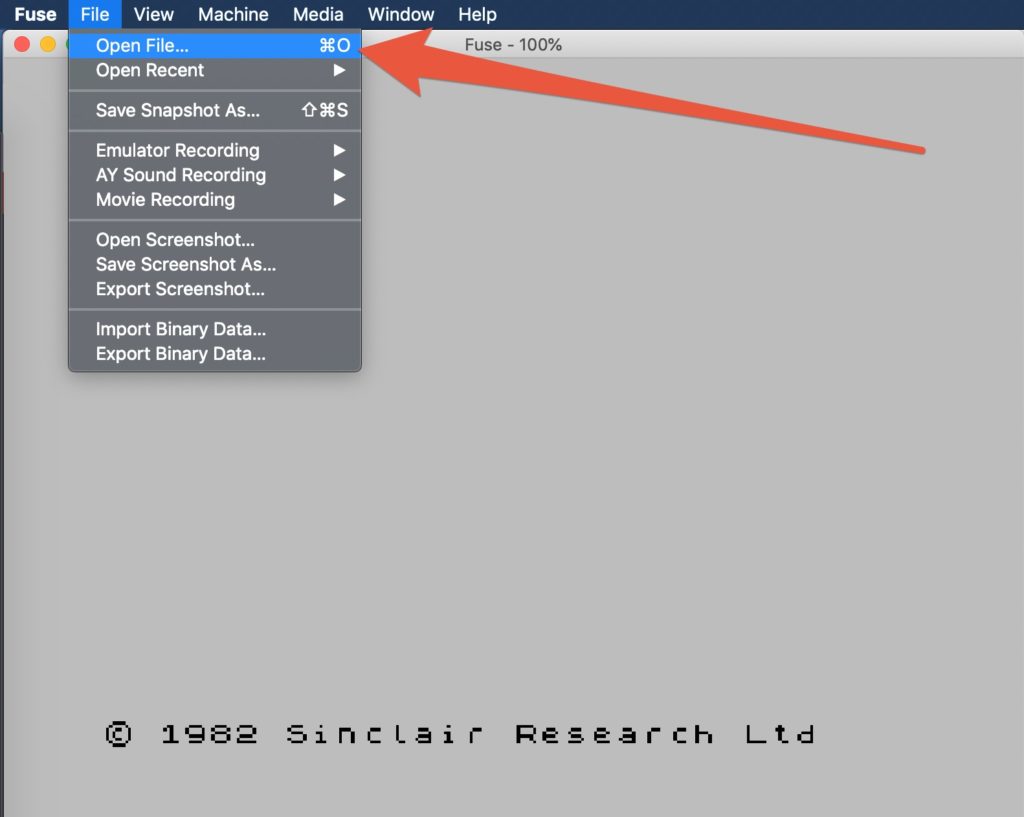Select Export Binary Data... entry

[x=215, y=354]
